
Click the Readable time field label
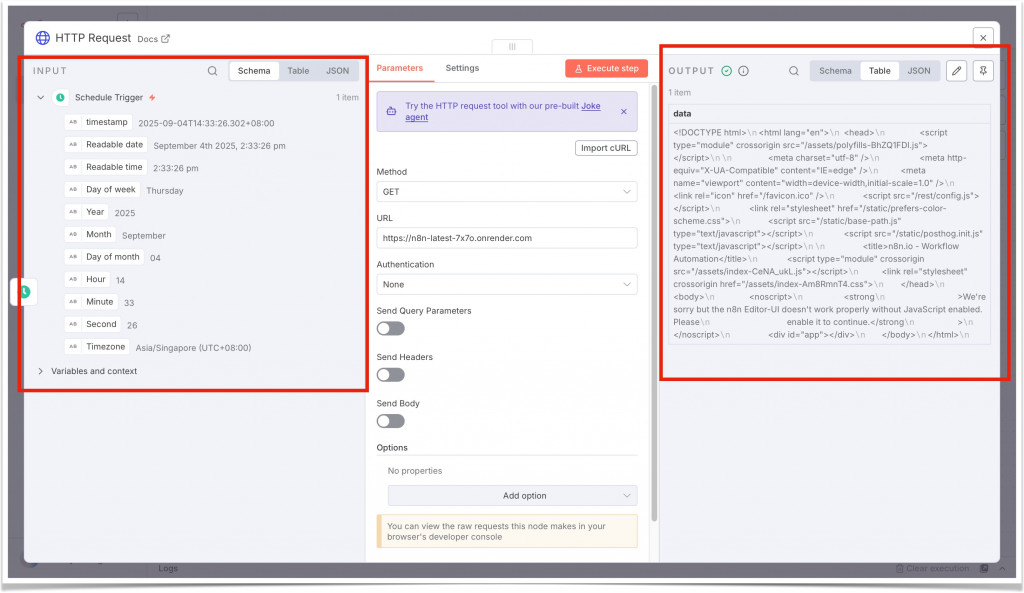coord(114,167)
